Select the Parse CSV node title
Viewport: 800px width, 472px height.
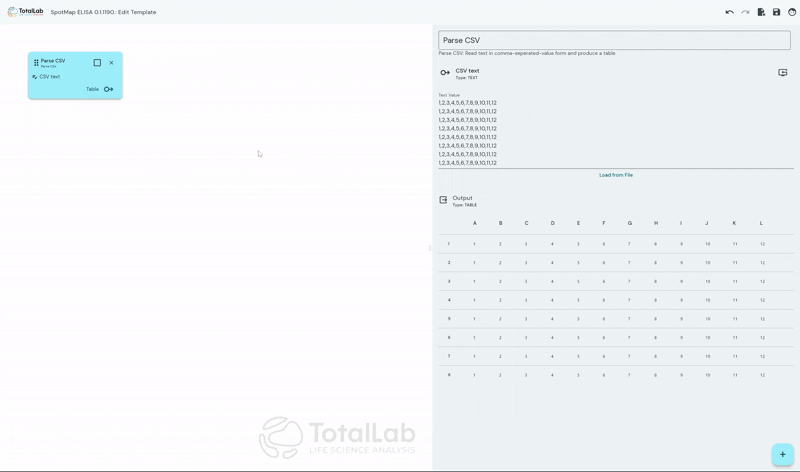(x=53, y=61)
